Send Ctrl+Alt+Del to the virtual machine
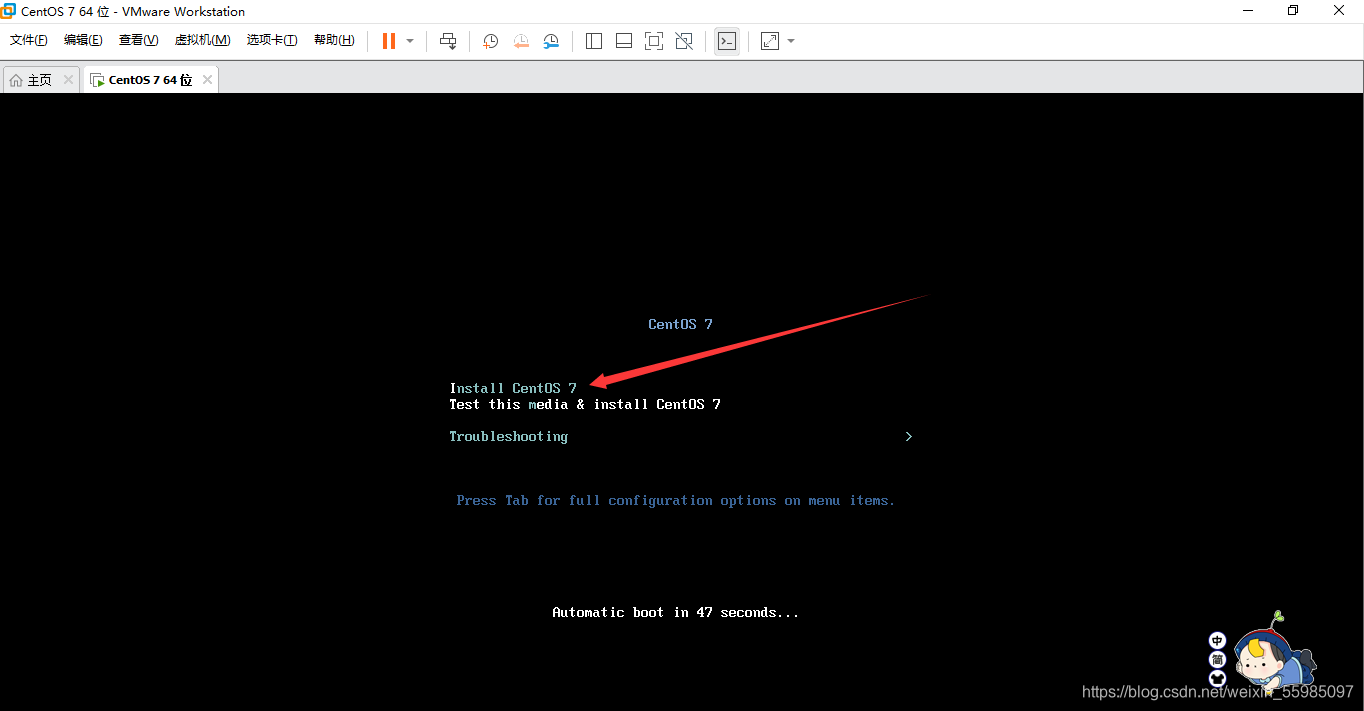 tap(448, 41)
